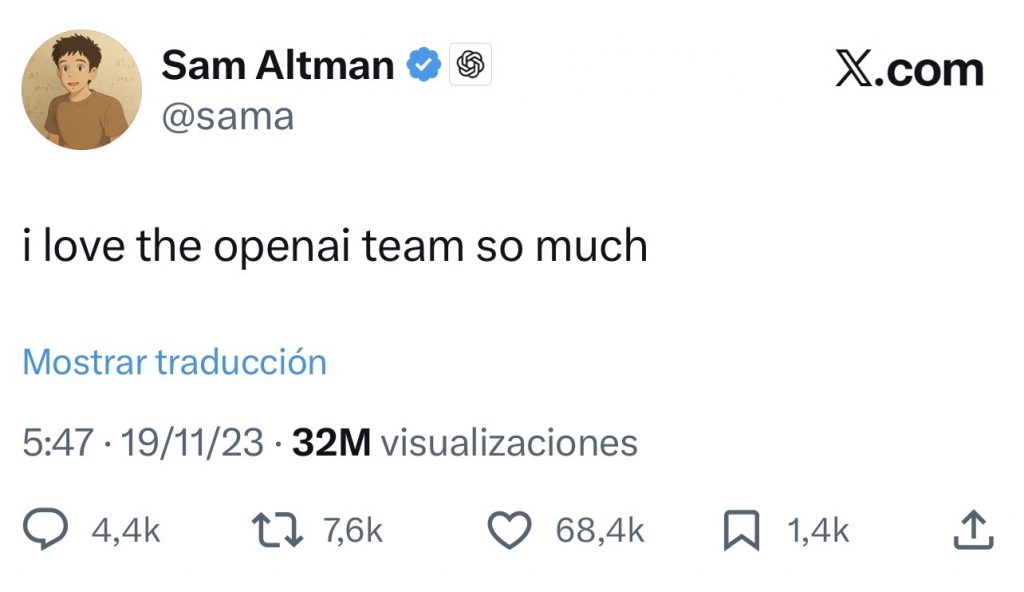Click the 1,4k bookmarks count
The height and width of the screenshot is (592, 1024).
click(x=818, y=531)
